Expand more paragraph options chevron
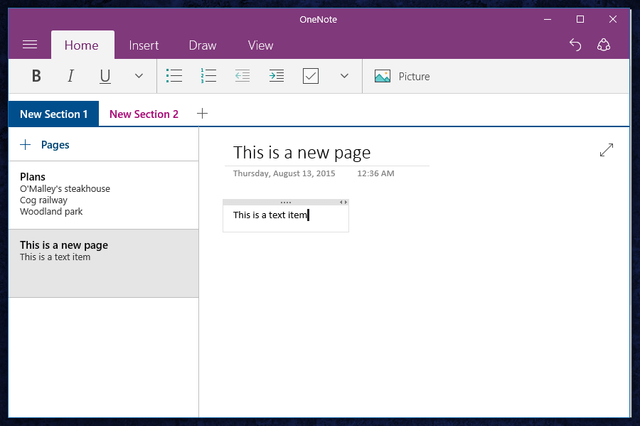 click(x=344, y=76)
